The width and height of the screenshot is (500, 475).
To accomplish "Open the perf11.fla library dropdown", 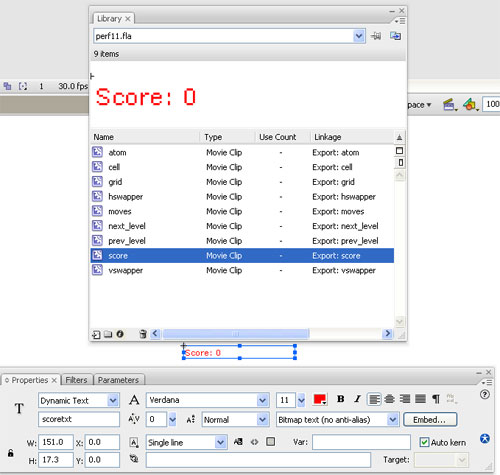I will click(x=359, y=36).
